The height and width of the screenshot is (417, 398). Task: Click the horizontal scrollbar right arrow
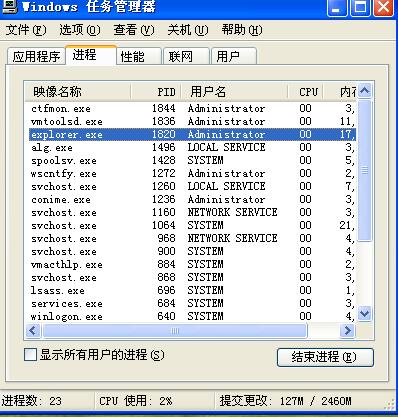pos(348,331)
